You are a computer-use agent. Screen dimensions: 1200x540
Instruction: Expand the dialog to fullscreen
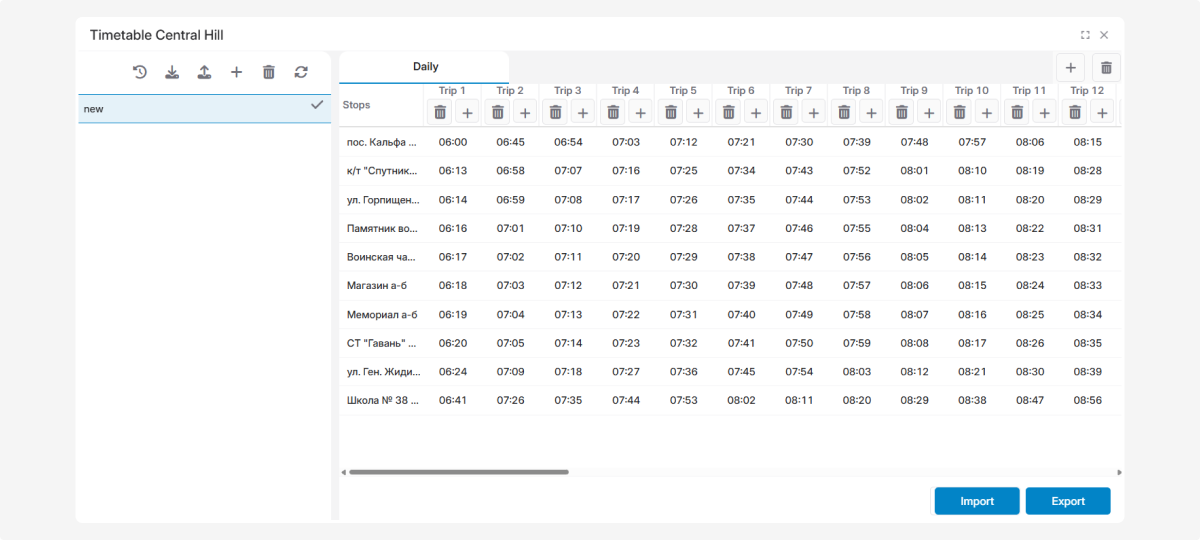coord(1085,35)
